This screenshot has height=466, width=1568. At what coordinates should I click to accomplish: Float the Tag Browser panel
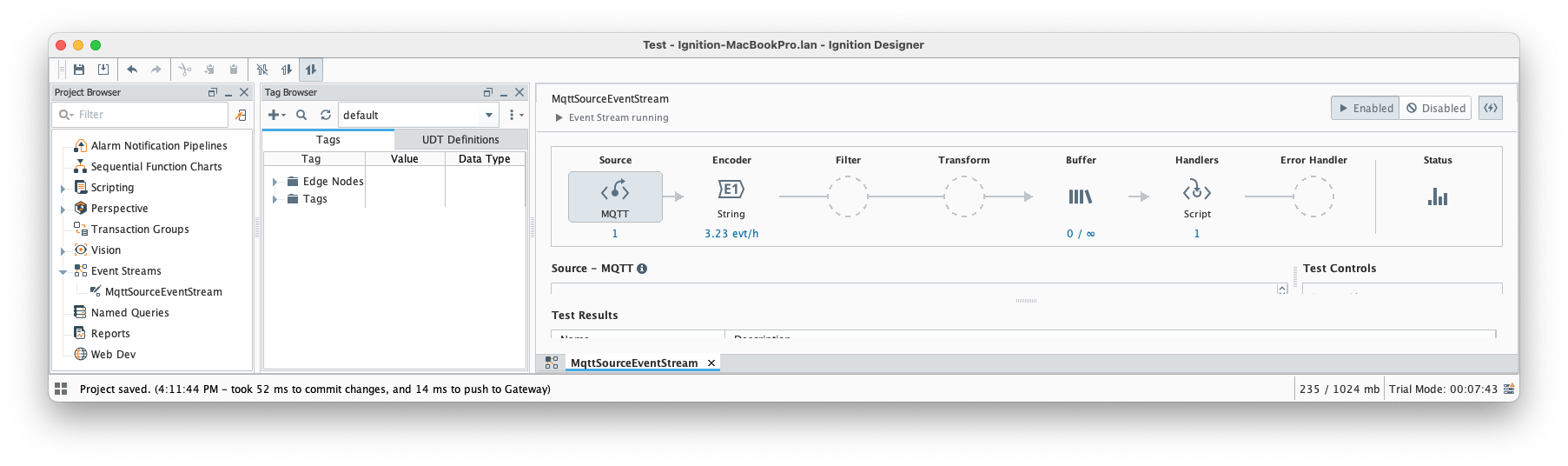[488, 92]
